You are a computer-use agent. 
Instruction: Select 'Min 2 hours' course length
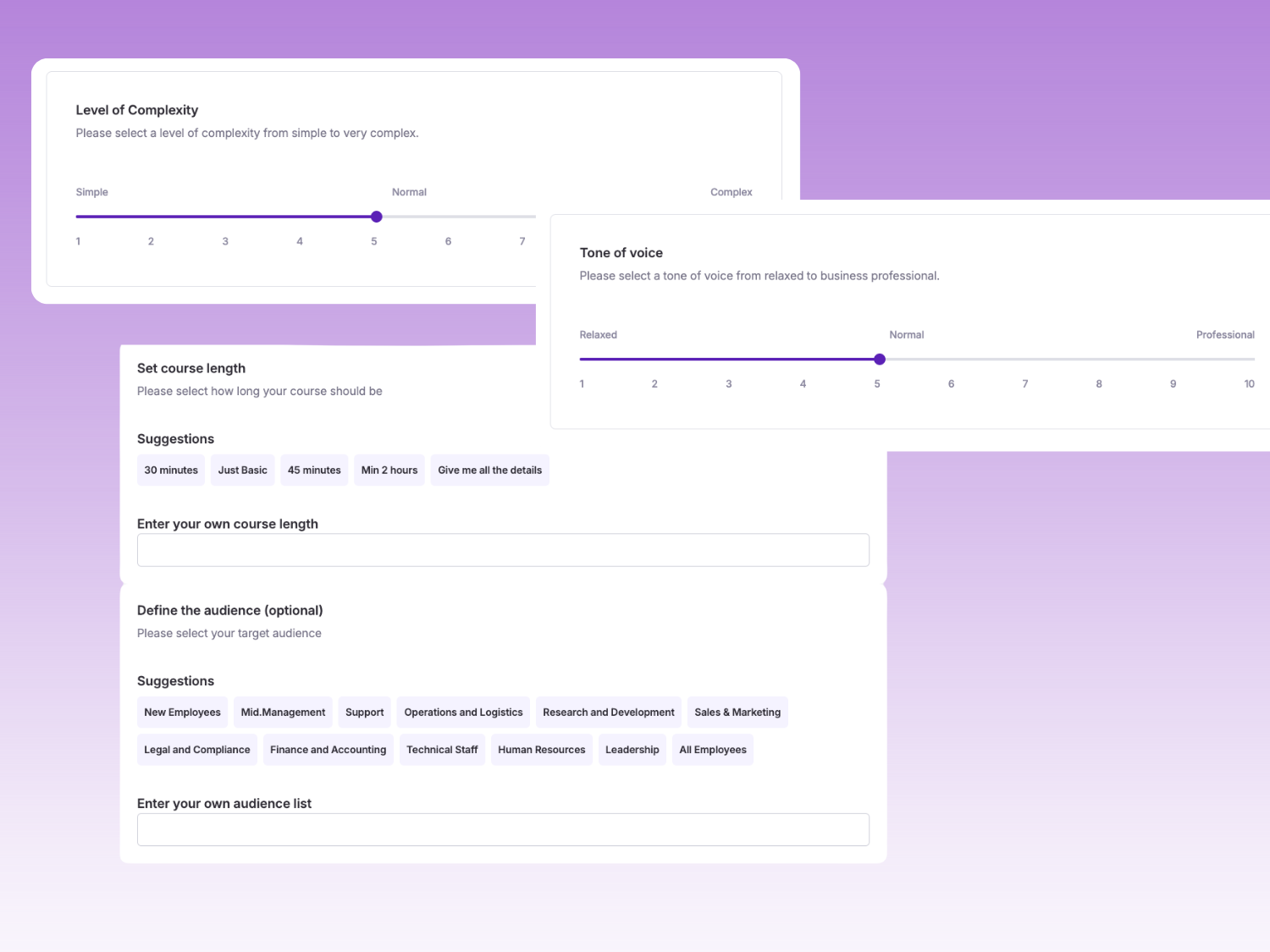(x=389, y=470)
